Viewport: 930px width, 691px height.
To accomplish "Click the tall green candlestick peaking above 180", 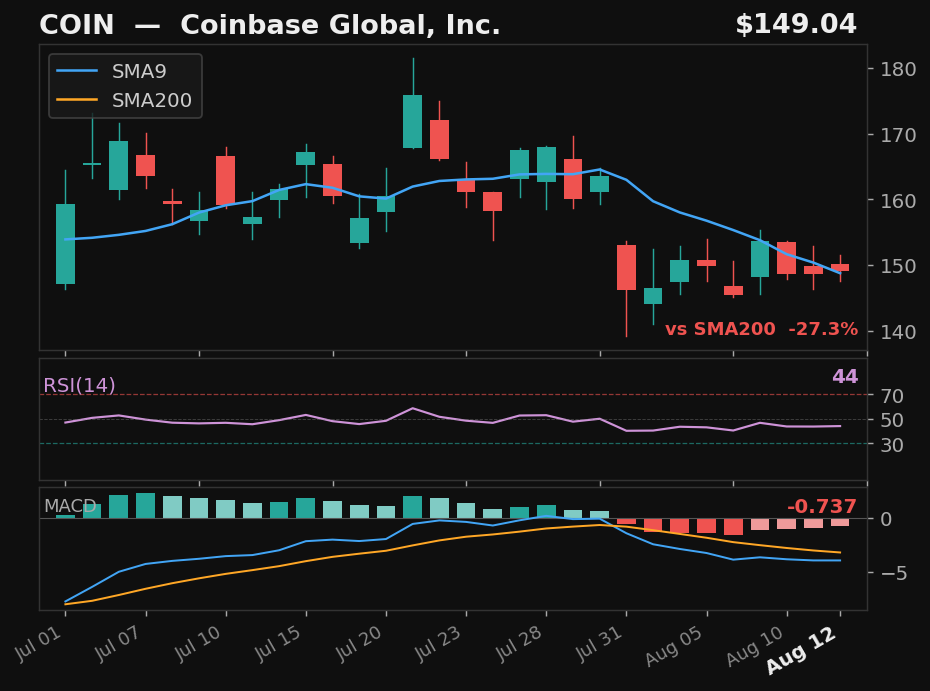I will coord(412,121).
